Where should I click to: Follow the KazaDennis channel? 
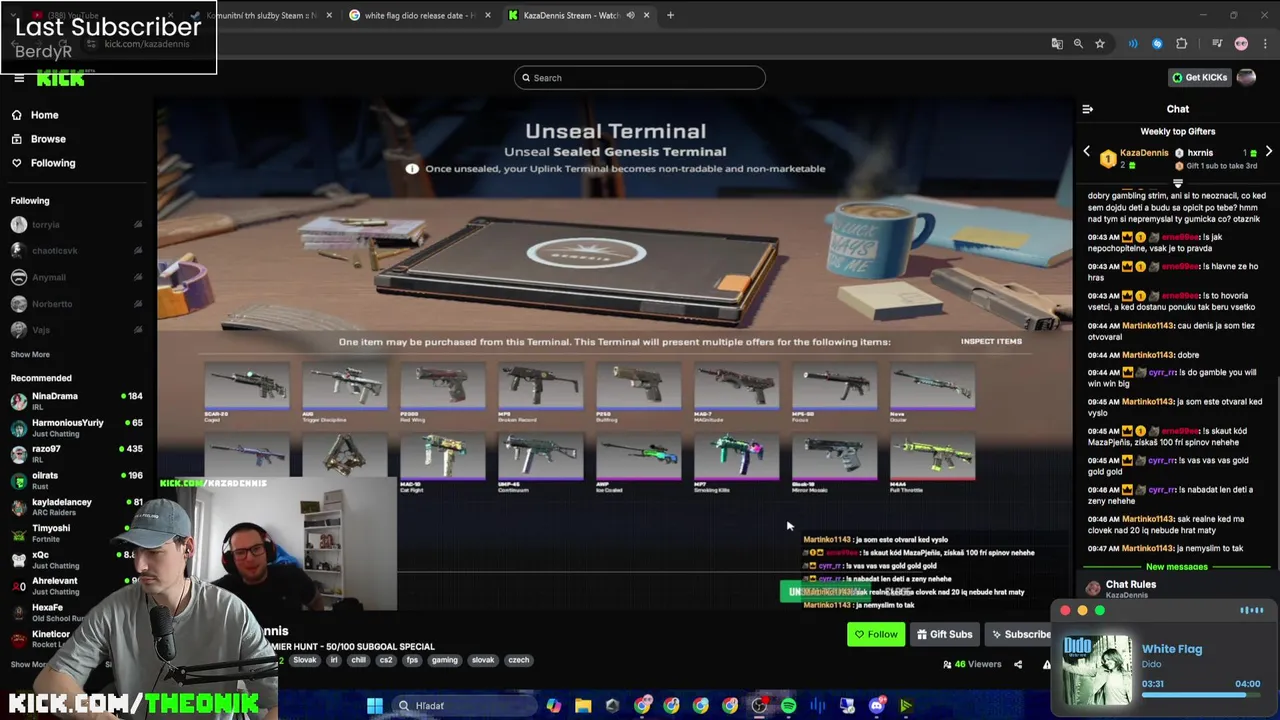tap(876, 634)
